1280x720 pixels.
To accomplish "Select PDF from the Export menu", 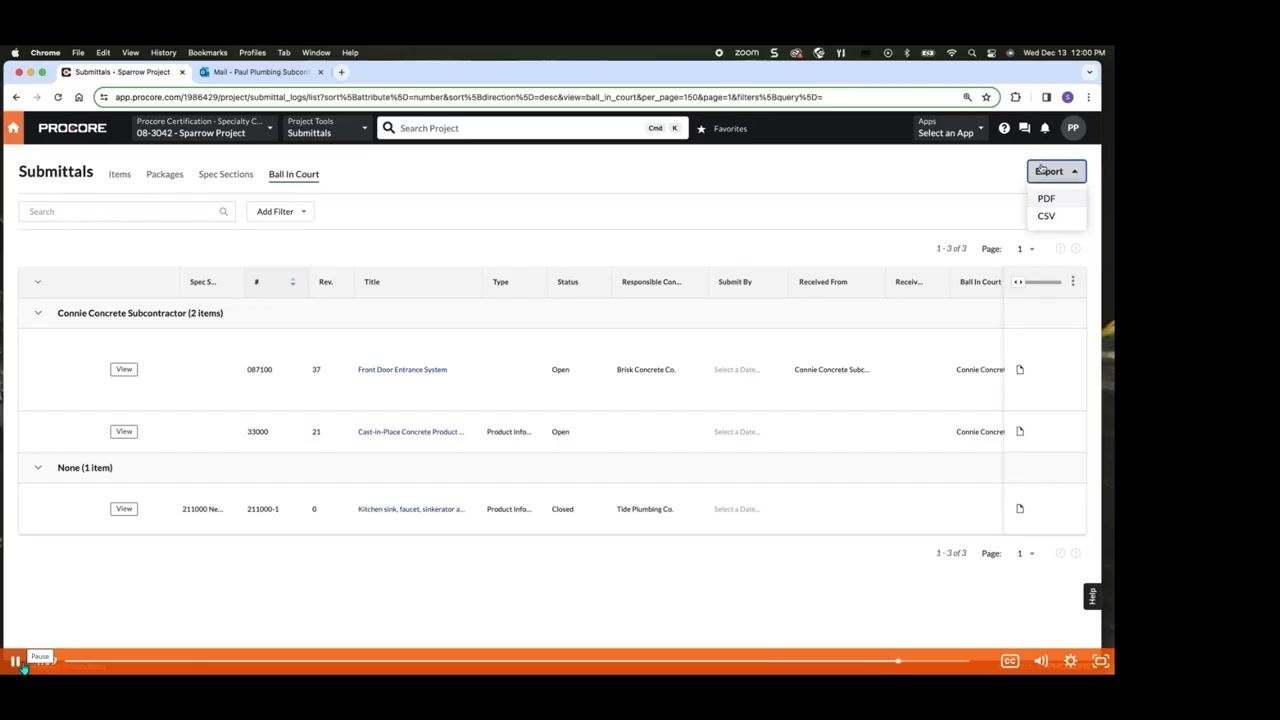I will coord(1046,199).
